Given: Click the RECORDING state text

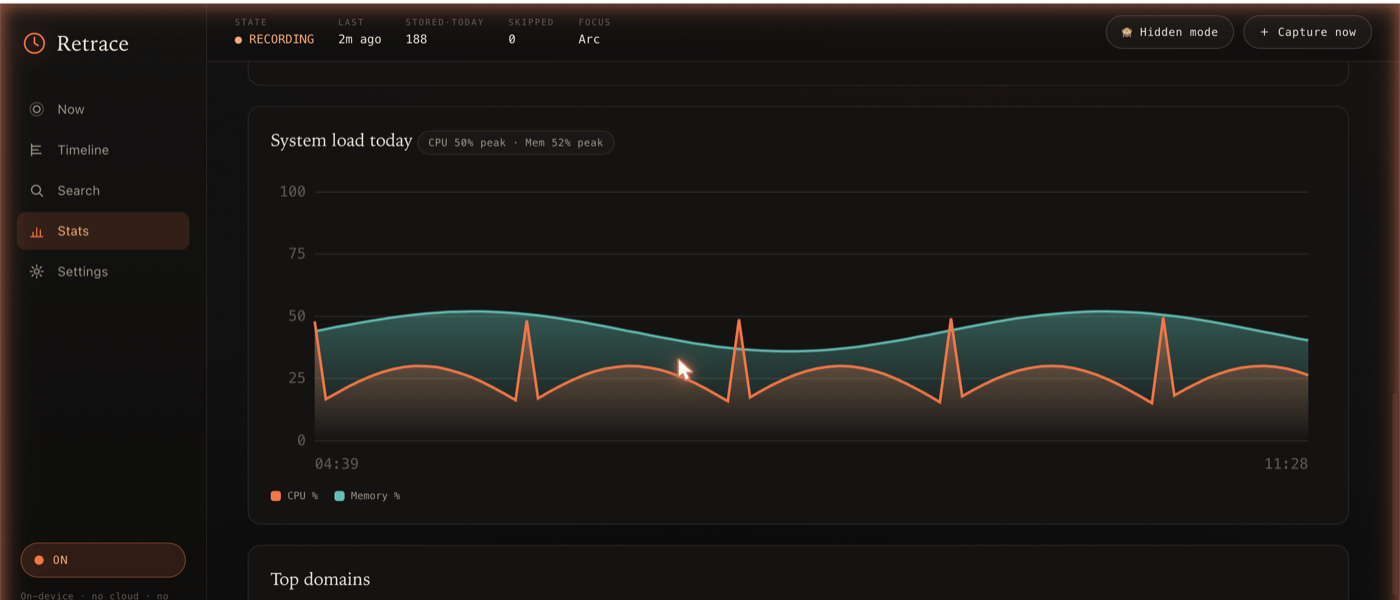Looking at the screenshot, I should point(281,40).
